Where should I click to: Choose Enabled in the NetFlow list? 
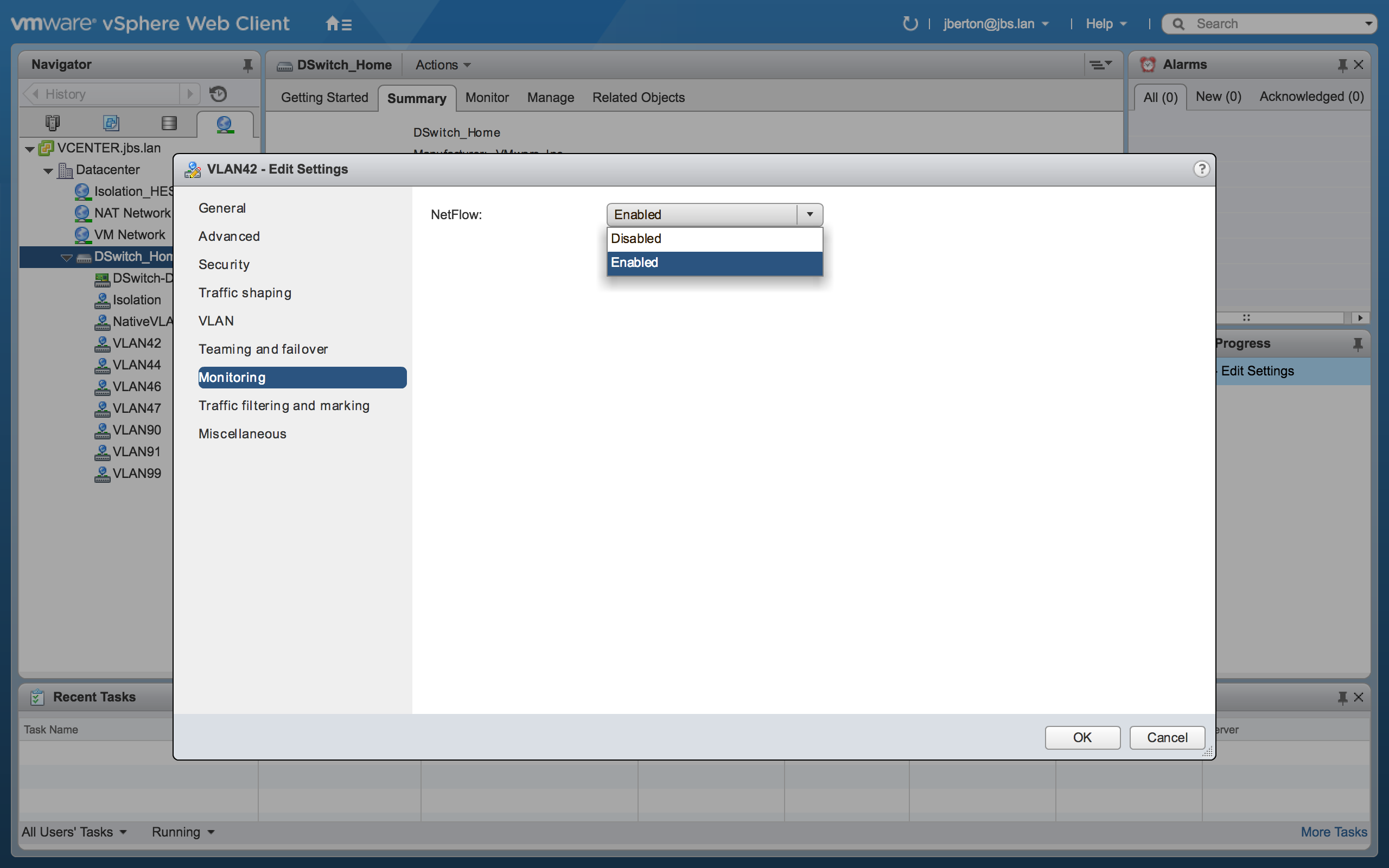pyautogui.click(x=715, y=263)
